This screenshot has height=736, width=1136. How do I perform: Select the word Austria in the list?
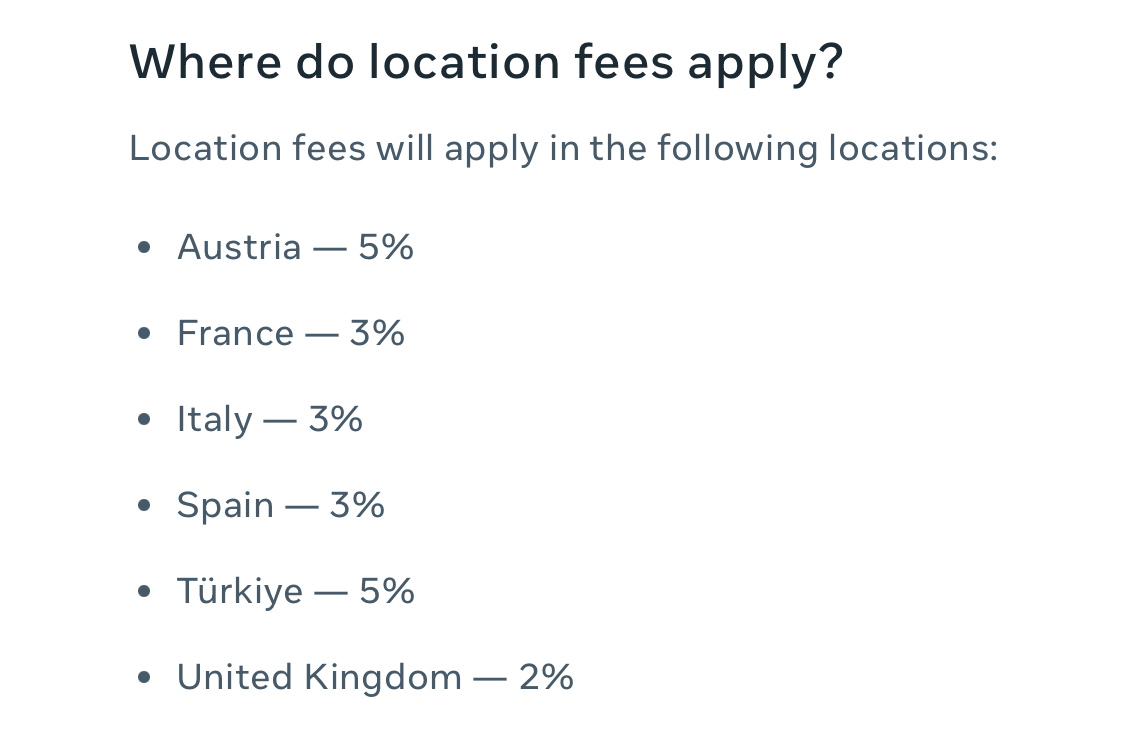click(x=239, y=247)
